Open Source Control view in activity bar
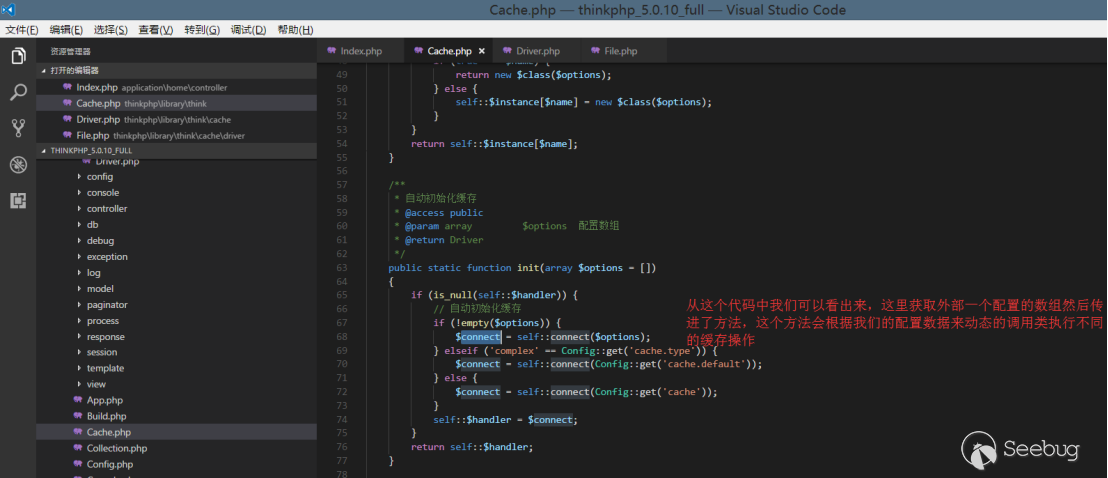This screenshot has width=1108, height=478. pyautogui.click(x=18, y=128)
